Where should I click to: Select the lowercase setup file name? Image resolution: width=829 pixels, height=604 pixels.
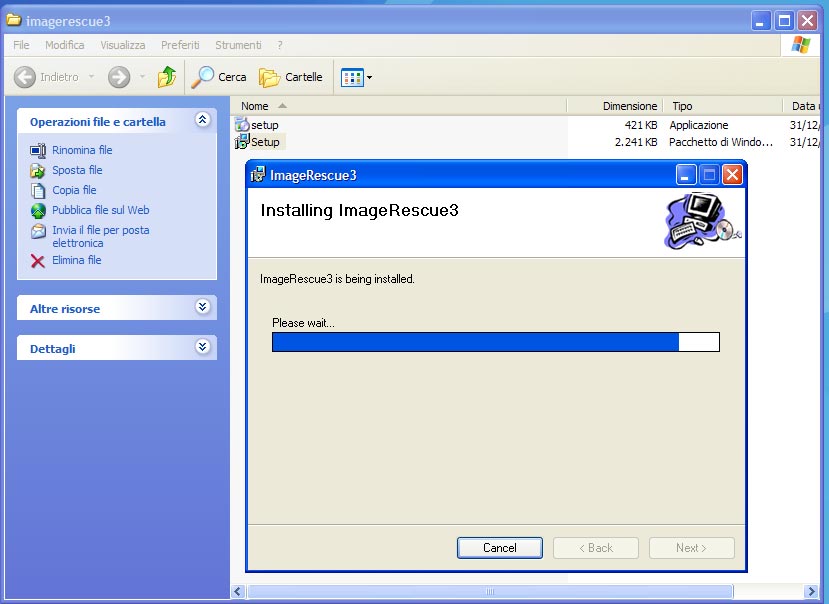264,125
